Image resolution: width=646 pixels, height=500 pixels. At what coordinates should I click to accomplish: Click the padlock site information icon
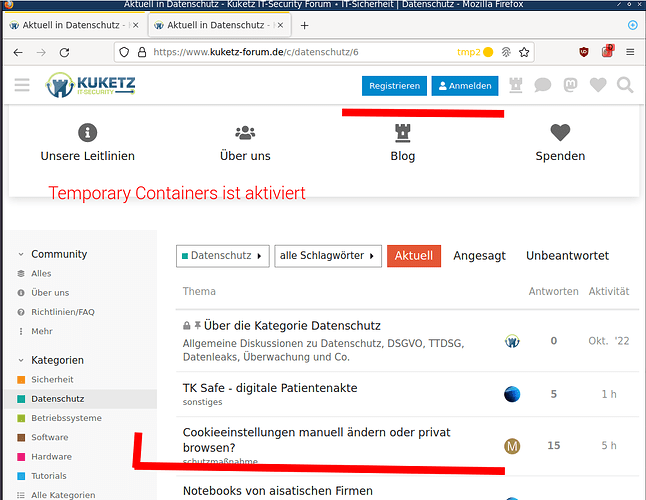point(142,52)
